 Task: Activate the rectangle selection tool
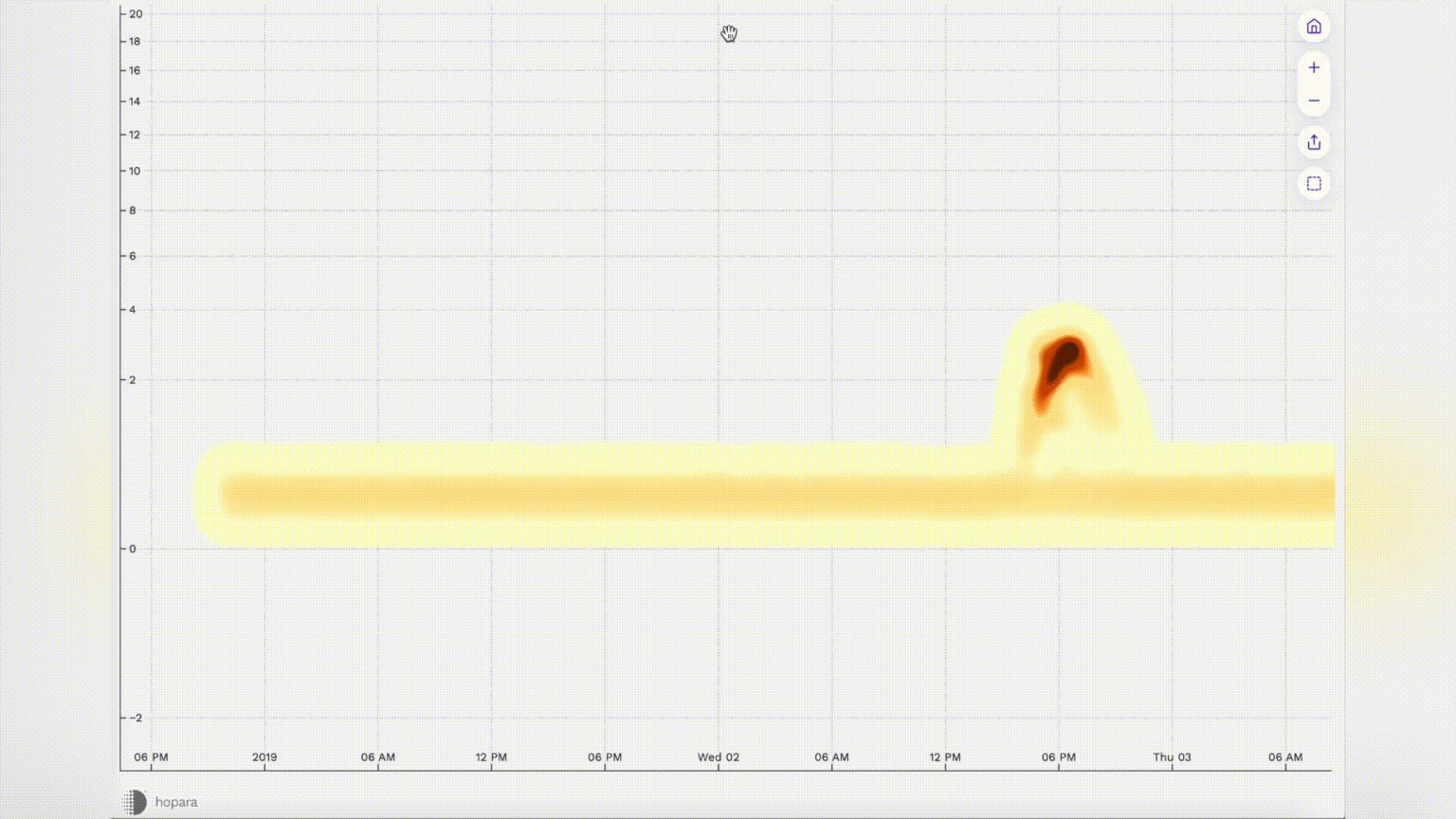1314,184
